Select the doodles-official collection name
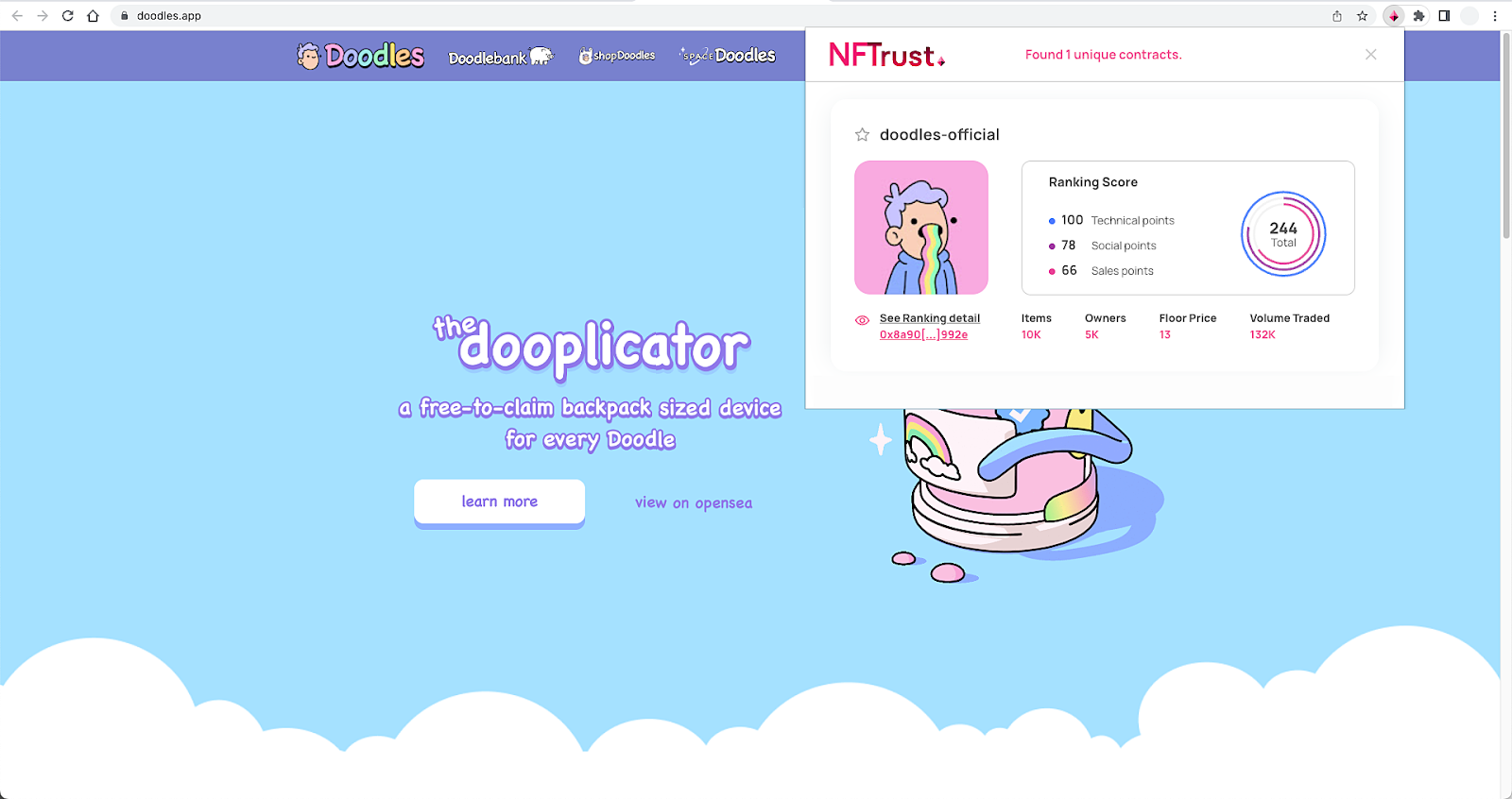This screenshot has width=1512, height=799. click(939, 135)
